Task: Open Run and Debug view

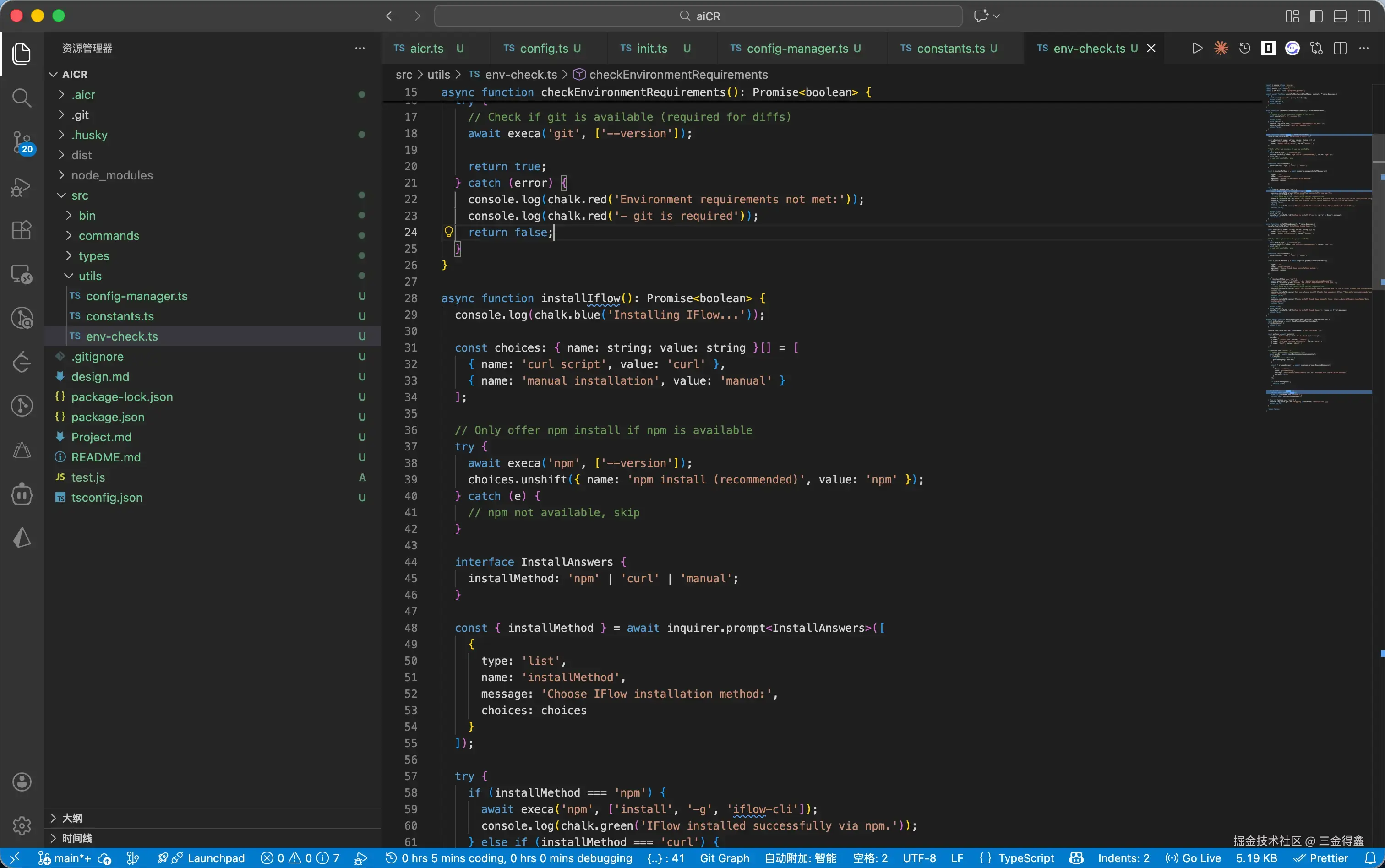Action: point(21,187)
